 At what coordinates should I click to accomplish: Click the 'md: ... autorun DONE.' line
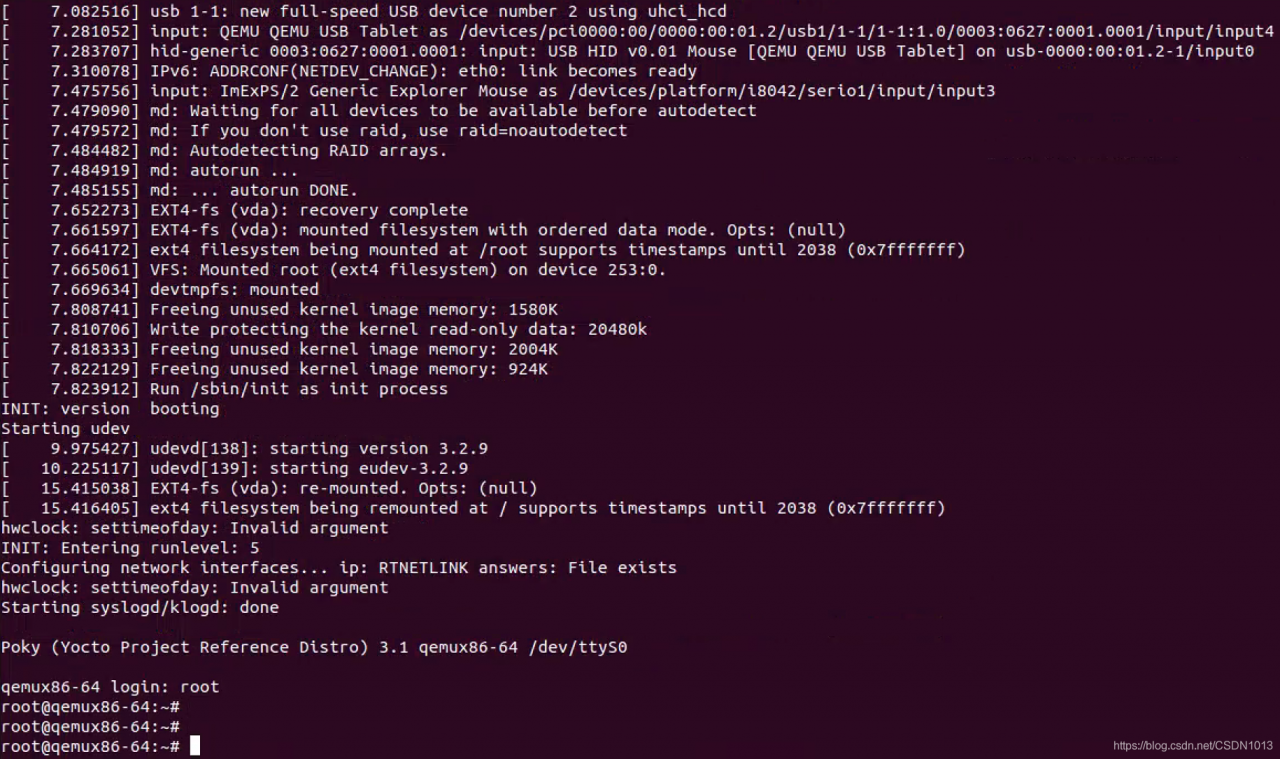point(253,190)
